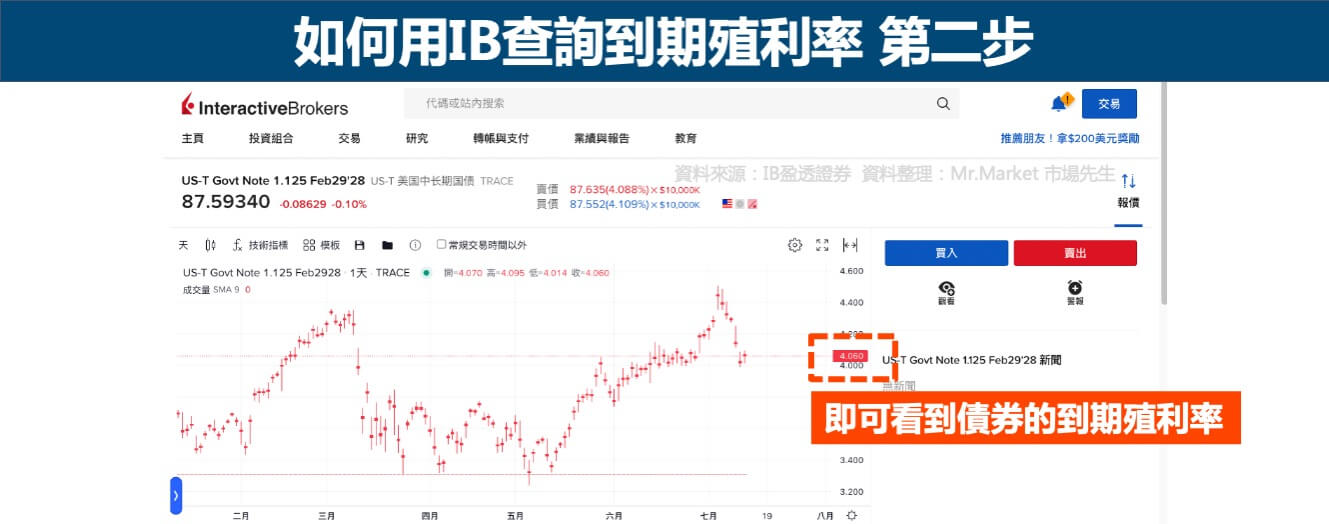Screen dimensions: 1329x524
Task: Click the 警報 alarm clock icon
Action: pyautogui.click(x=1075, y=288)
